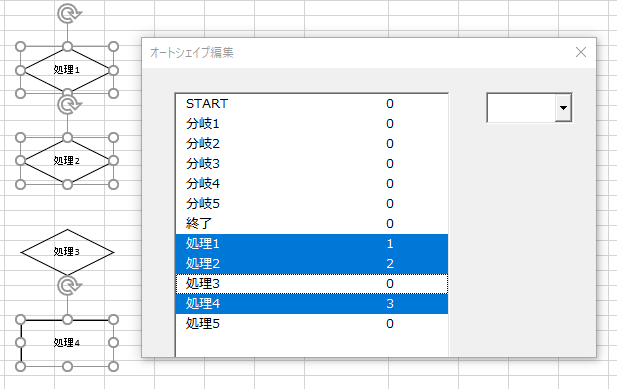The image size is (617, 389).
Task: Deselect the highlighted 処理2 list row
Action: click(x=312, y=264)
